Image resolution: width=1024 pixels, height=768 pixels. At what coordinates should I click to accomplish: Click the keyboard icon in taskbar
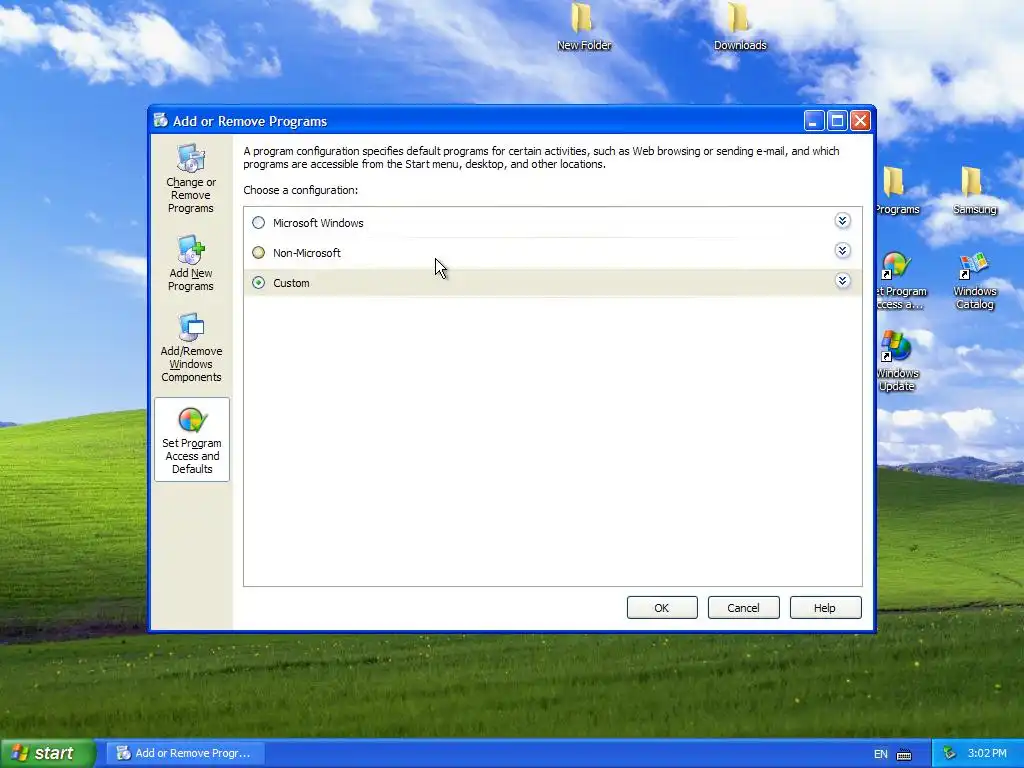[x=904, y=754]
